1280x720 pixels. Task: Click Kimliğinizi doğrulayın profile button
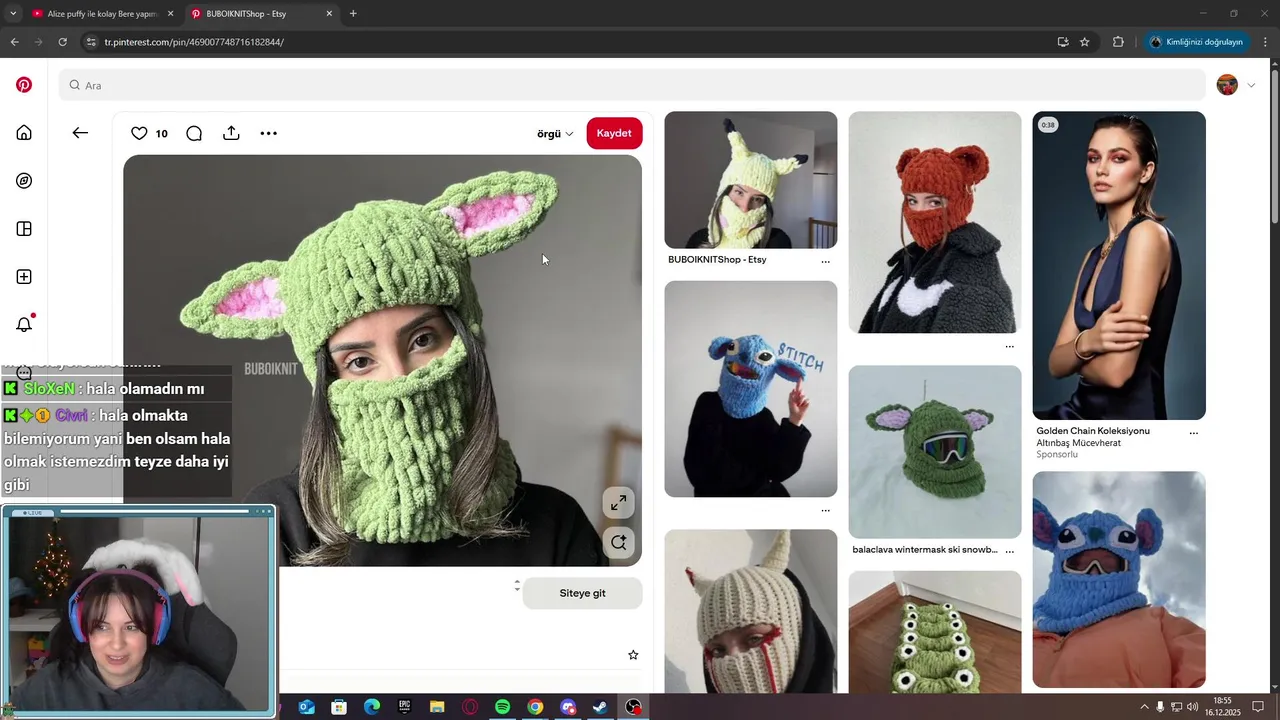tap(1196, 42)
